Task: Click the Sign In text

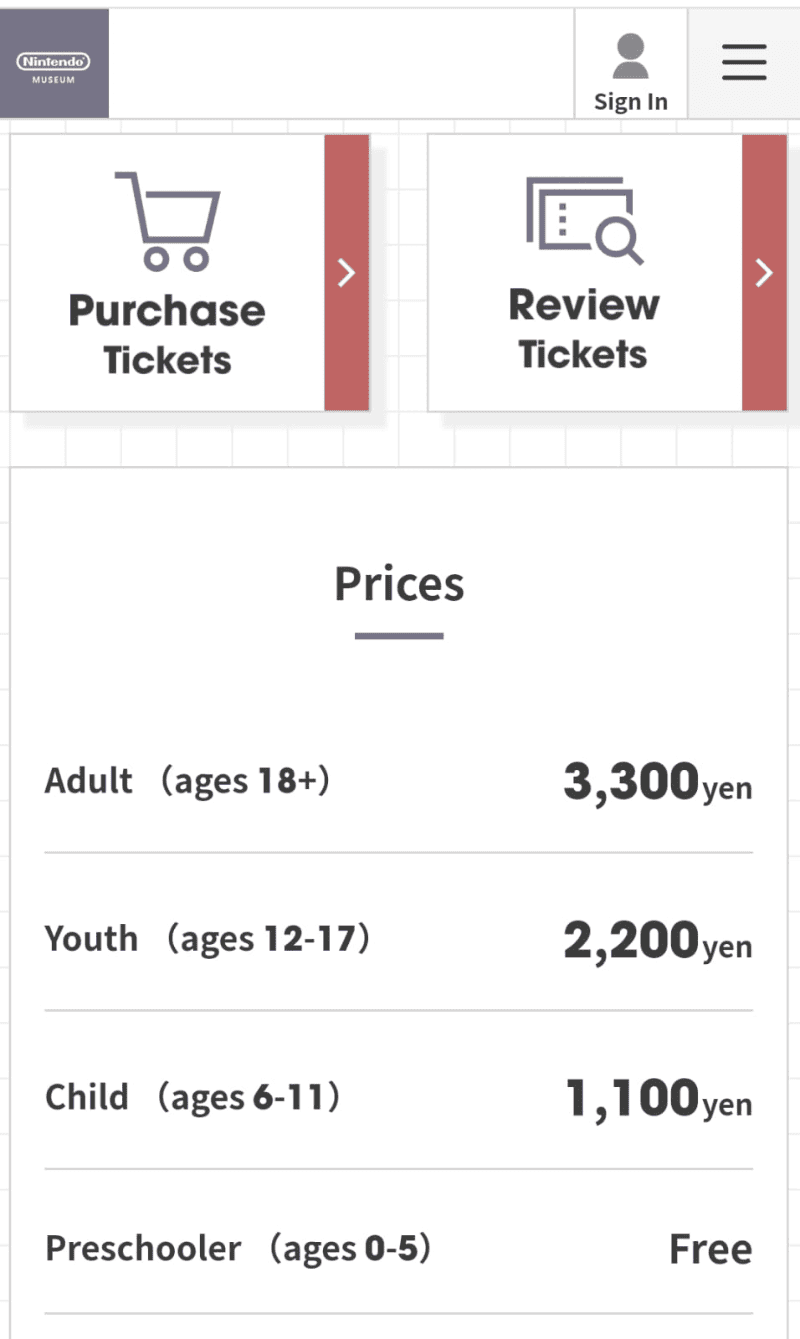Action: point(630,101)
